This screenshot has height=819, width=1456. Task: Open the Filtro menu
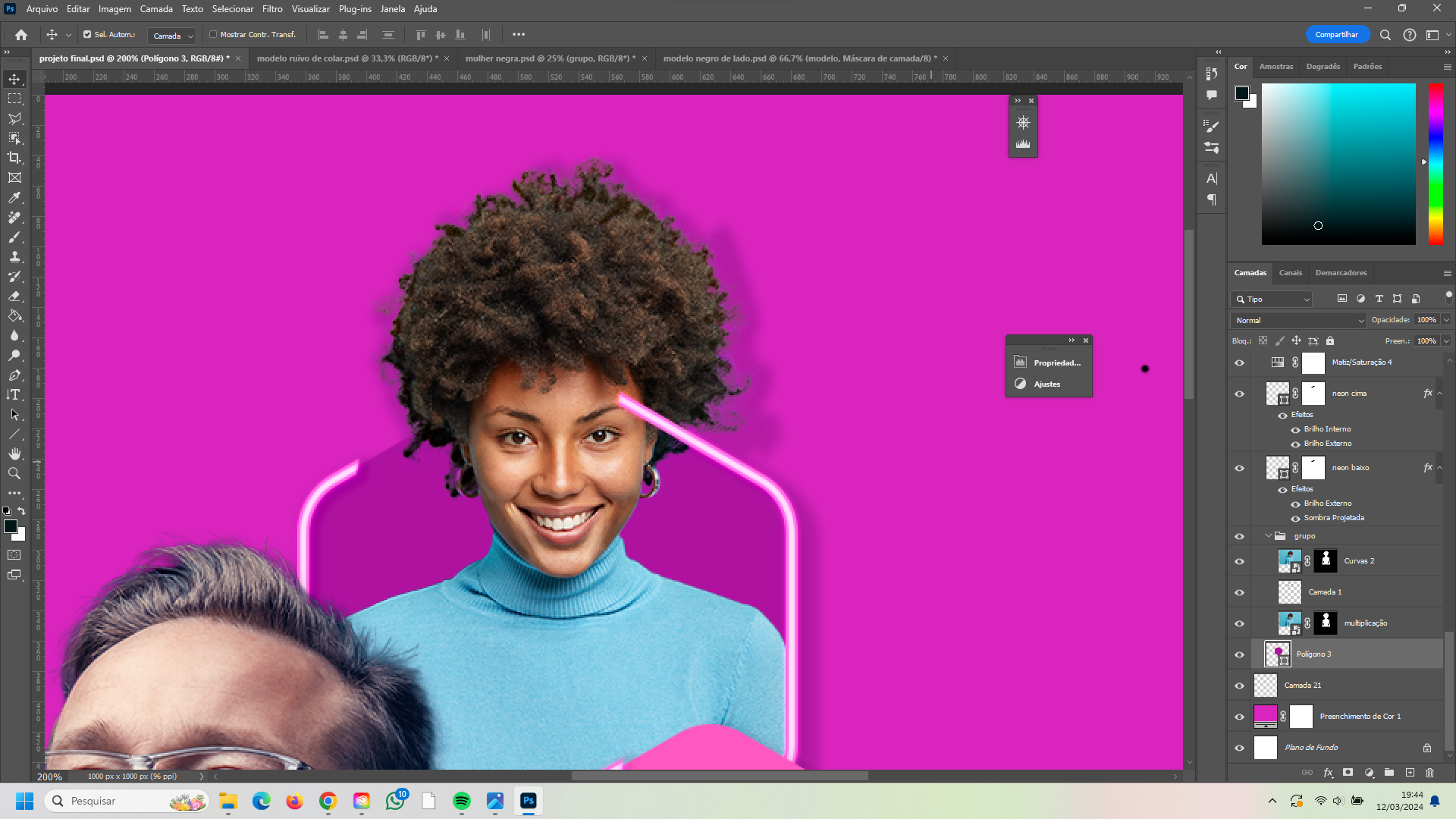[x=272, y=9]
